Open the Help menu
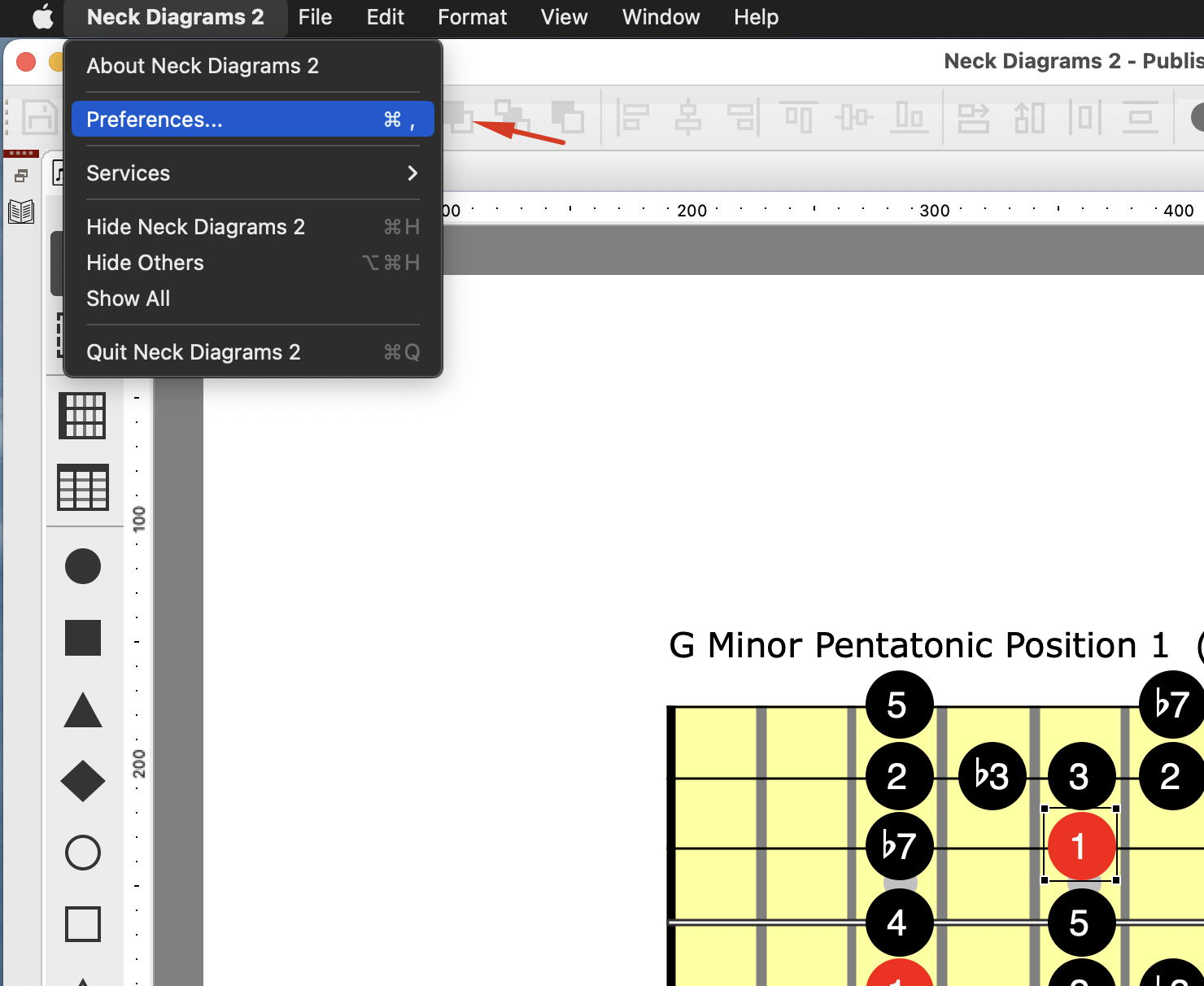Image resolution: width=1204 pixels, height=986 pixels. click(756, 17)
